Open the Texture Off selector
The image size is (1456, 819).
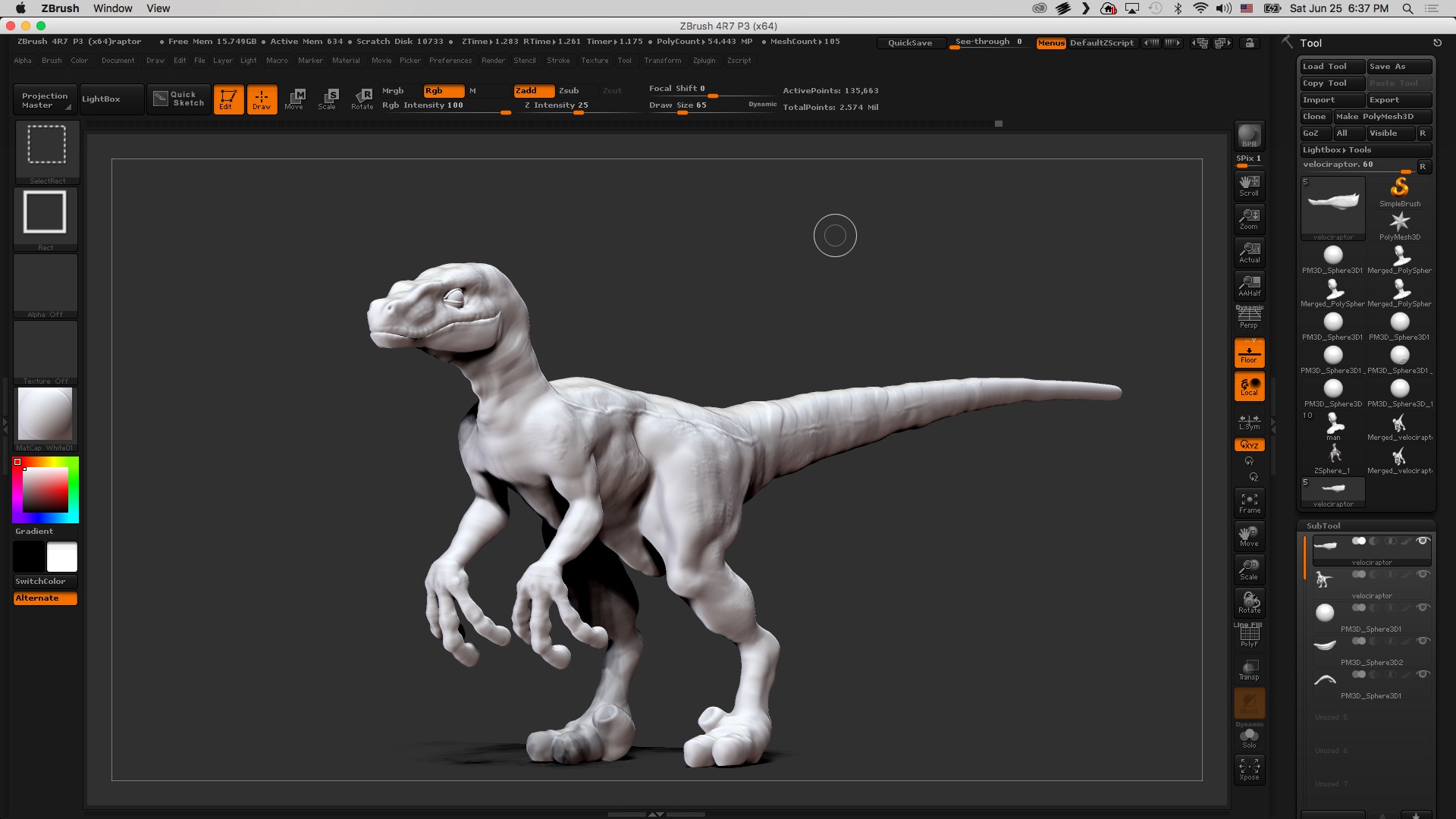click(x=45, y=352)
